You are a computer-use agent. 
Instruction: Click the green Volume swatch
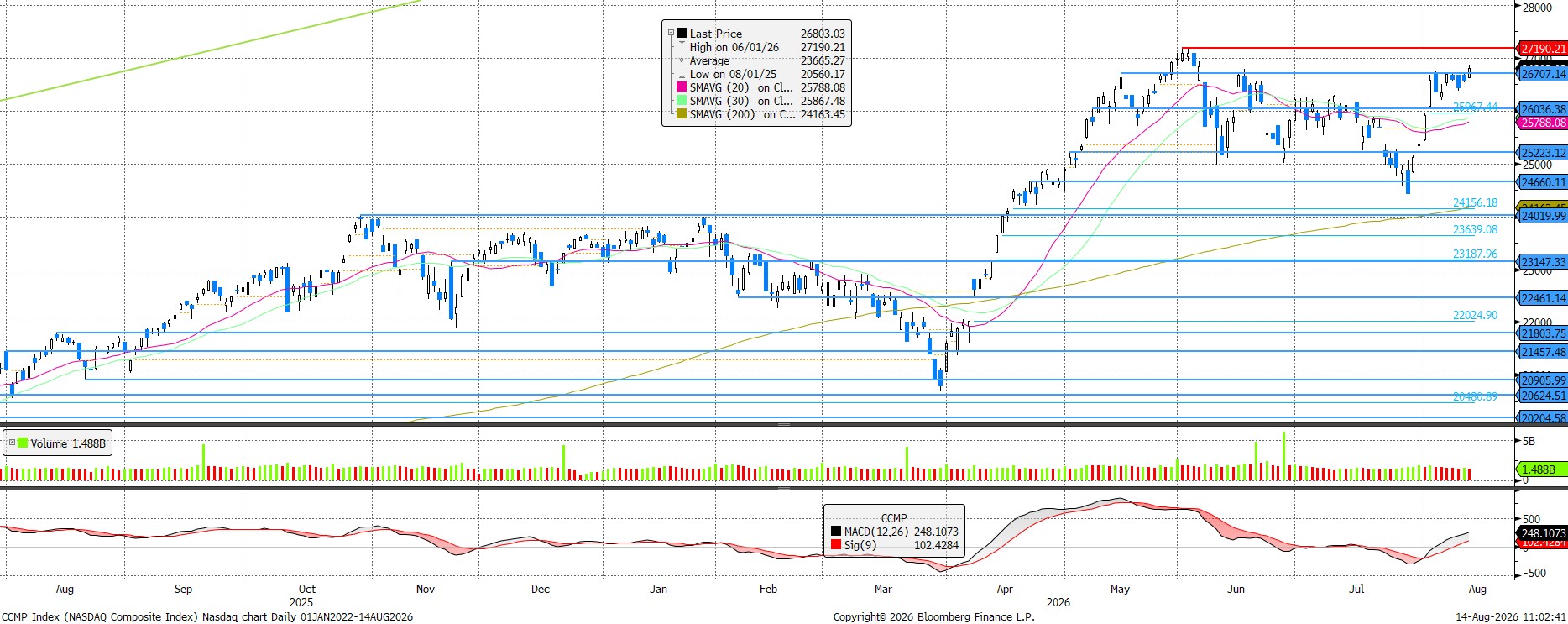pyautogui.click(x=23, y=443)
